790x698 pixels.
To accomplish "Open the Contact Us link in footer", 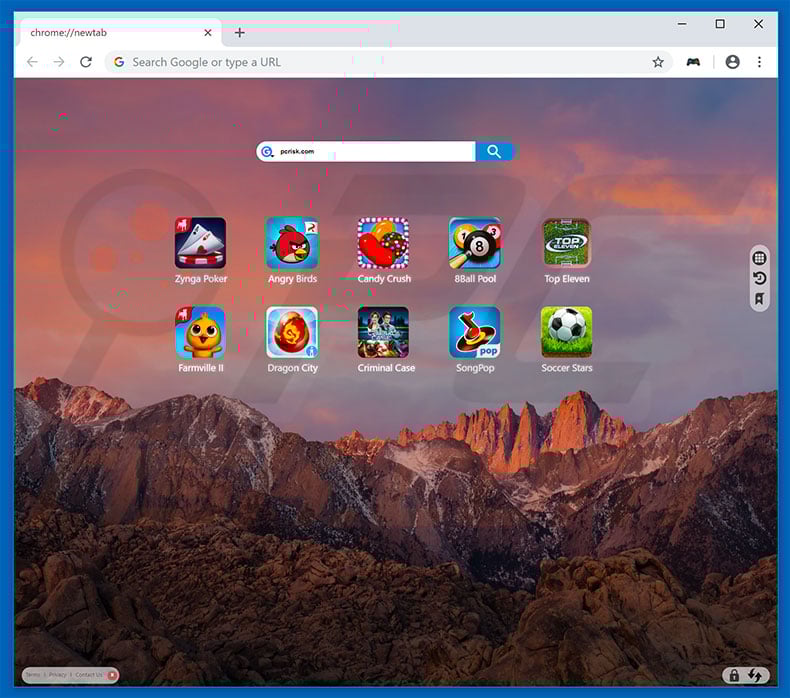I will click(x=89, y=675).
